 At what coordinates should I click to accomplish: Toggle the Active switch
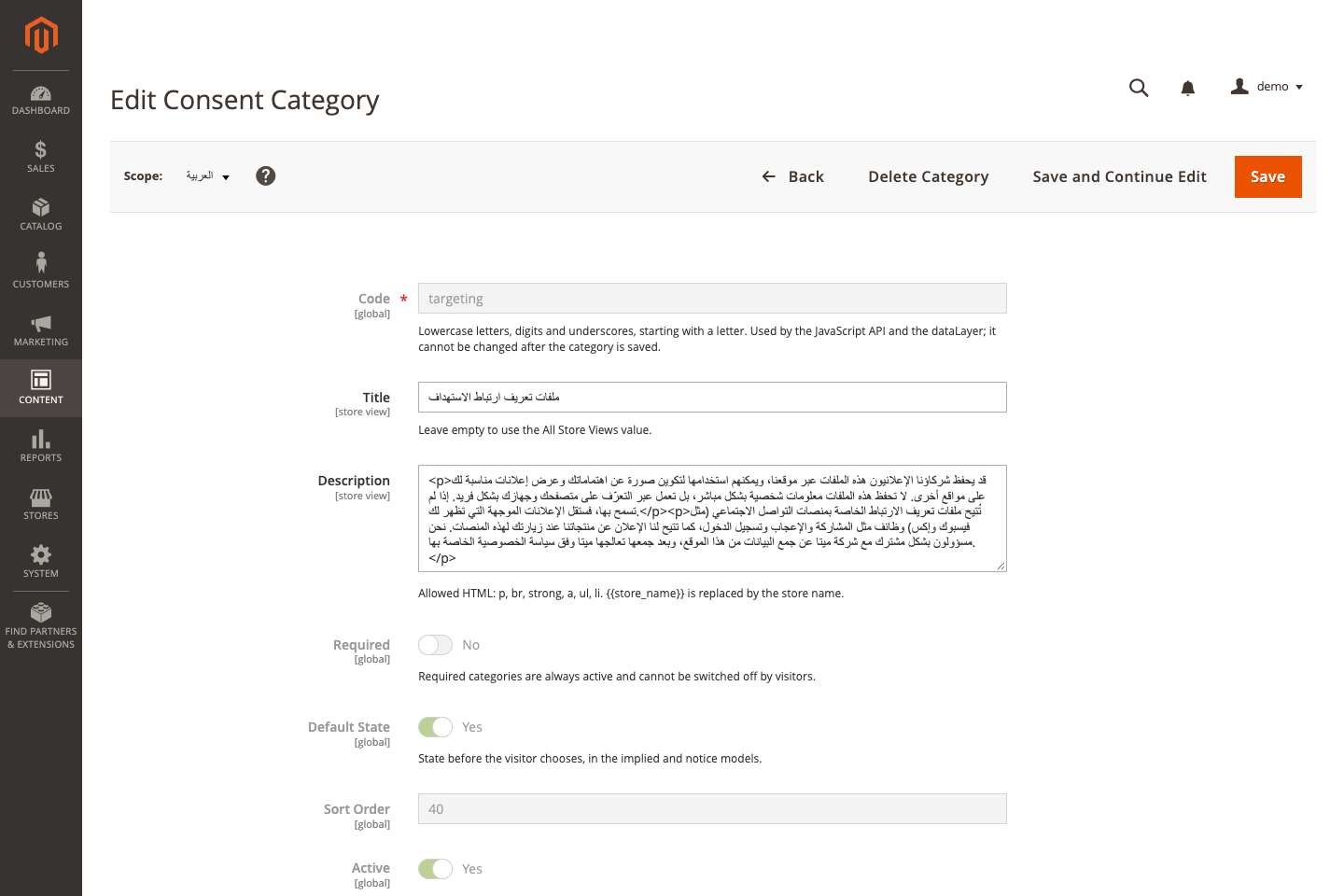[436, 869]
